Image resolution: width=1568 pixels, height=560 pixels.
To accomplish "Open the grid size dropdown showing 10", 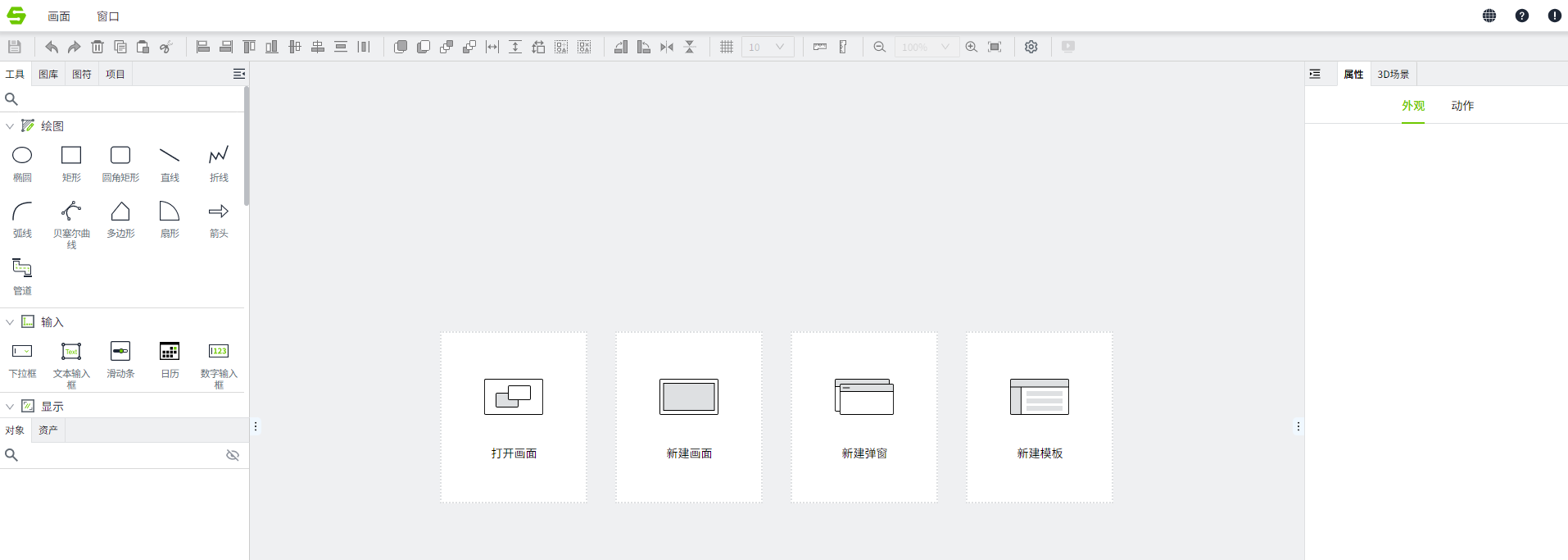I will [768, 47].
